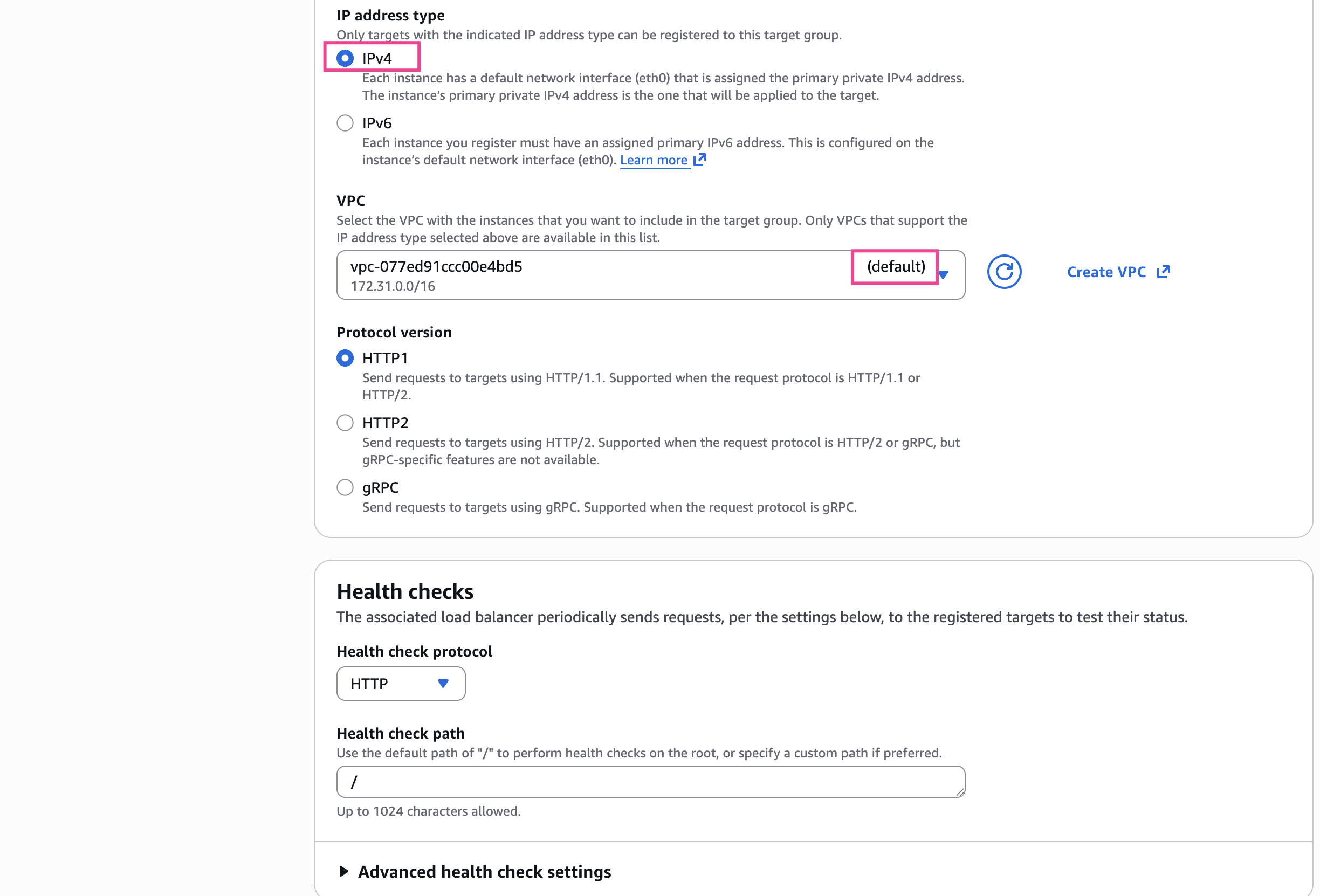Viewport: 1320px width, 896px height.
Task: Choose HTTP1 protocol version
Action: (x=345, y=359)
